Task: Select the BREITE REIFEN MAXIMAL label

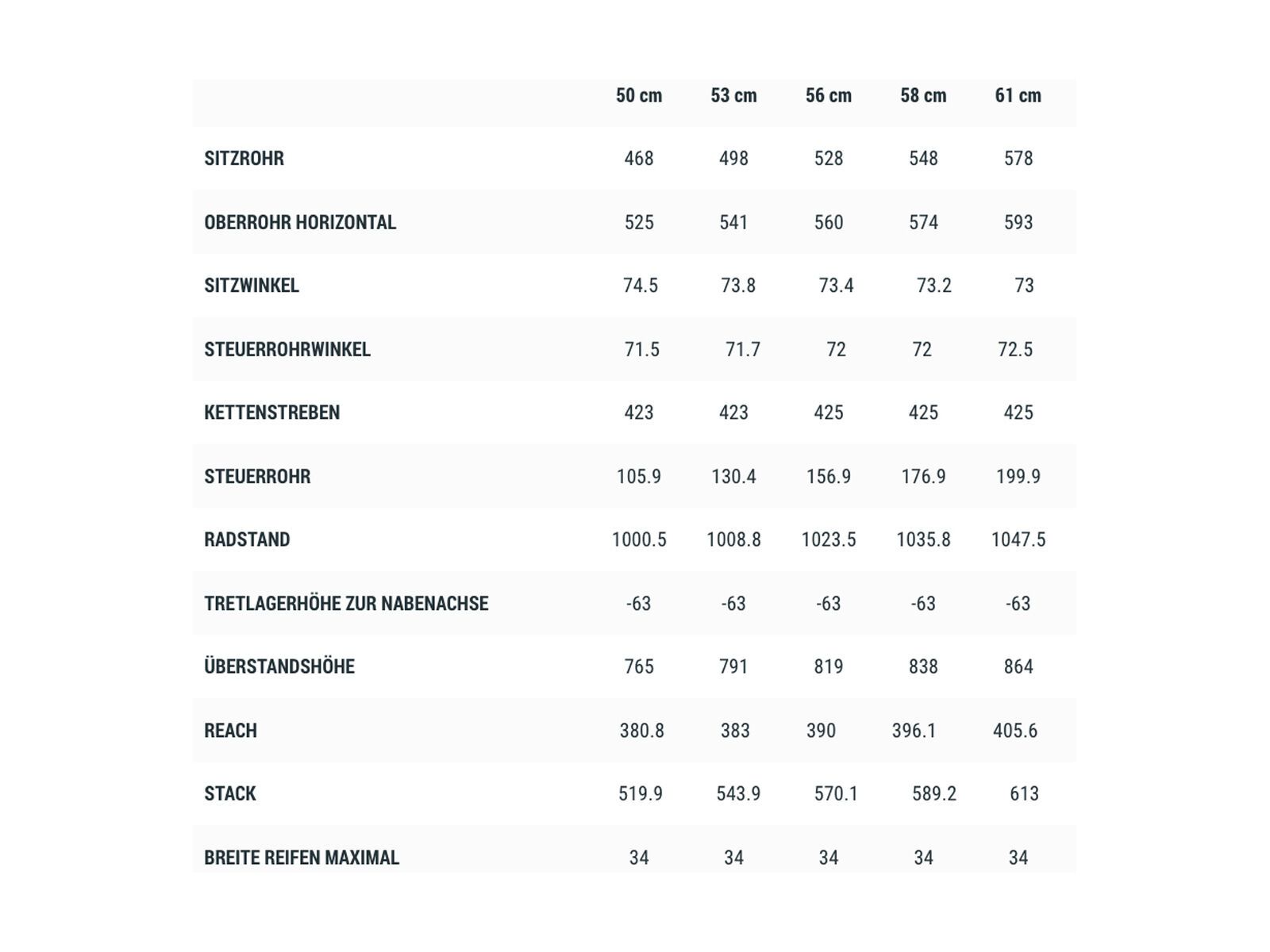Action: tap(302, 858)
